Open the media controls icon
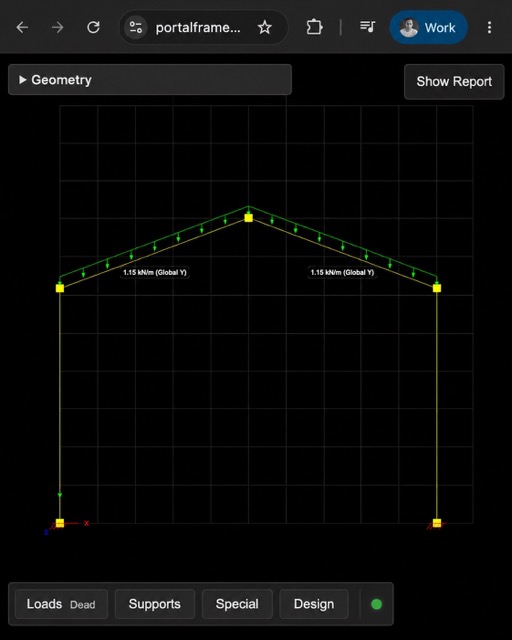The width and height of the screenshot is (512, 640). (367, 27)
